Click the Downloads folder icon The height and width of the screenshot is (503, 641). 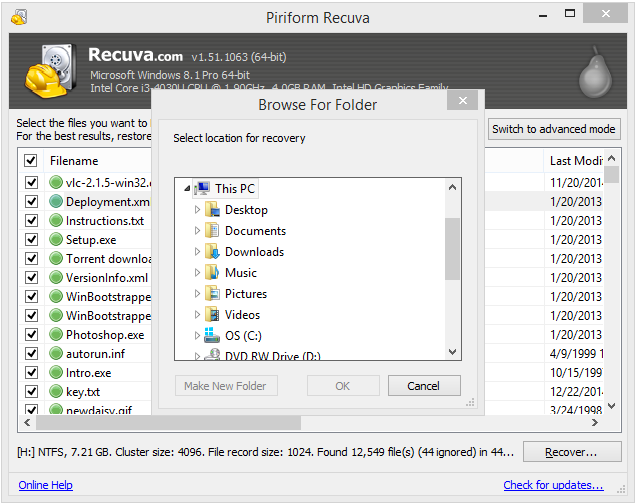coord(212,252)
